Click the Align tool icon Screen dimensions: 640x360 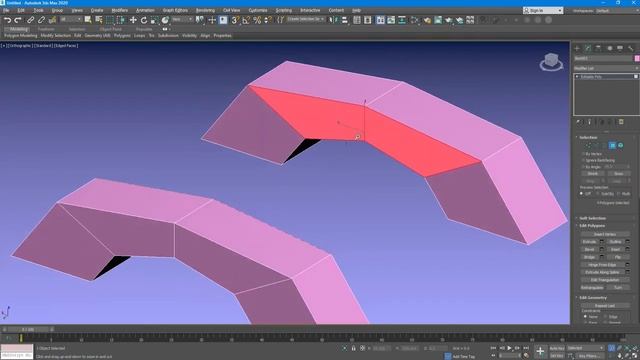(344, 20)
